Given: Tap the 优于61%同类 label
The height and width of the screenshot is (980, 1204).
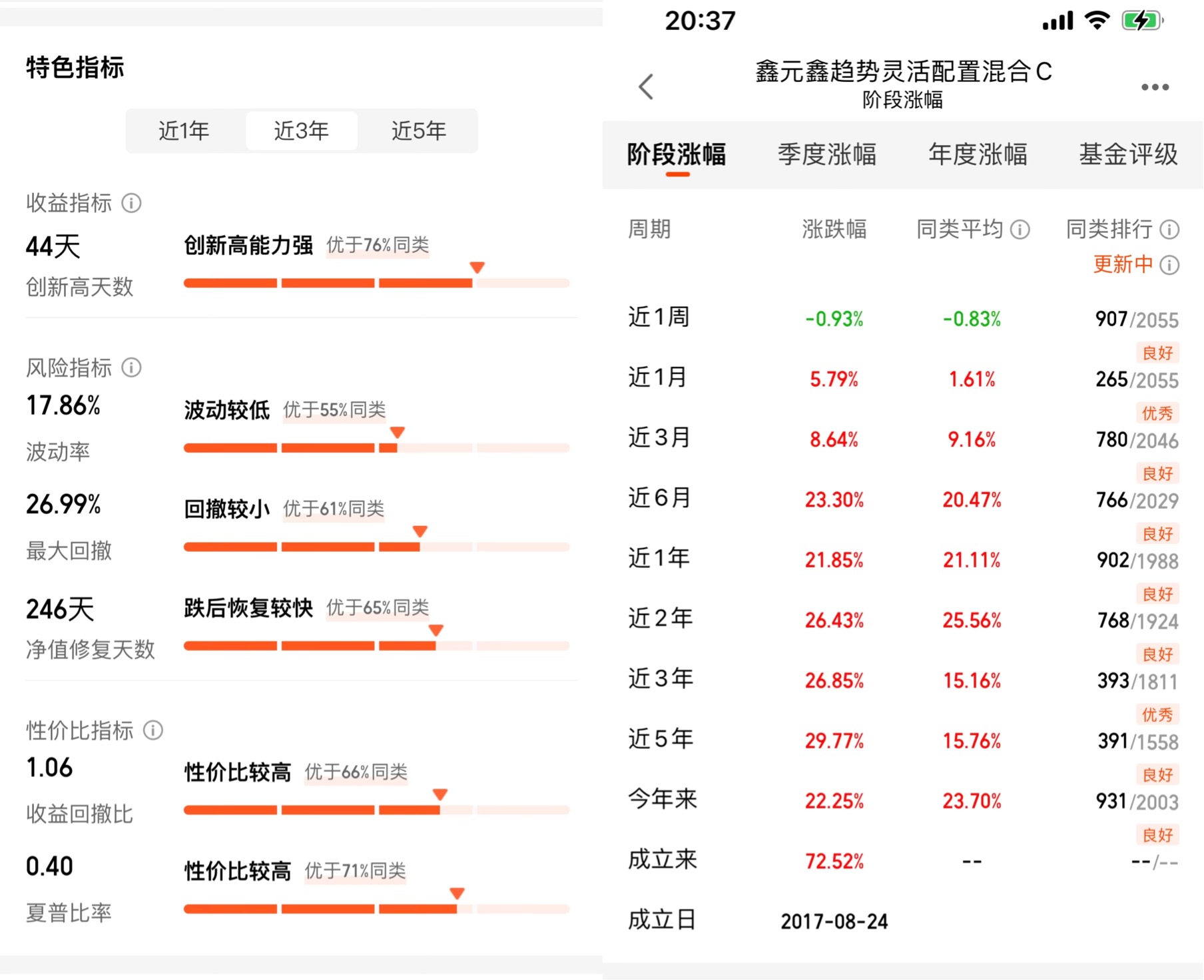Looking at the screenshot, I should click(x=334, y=509).
